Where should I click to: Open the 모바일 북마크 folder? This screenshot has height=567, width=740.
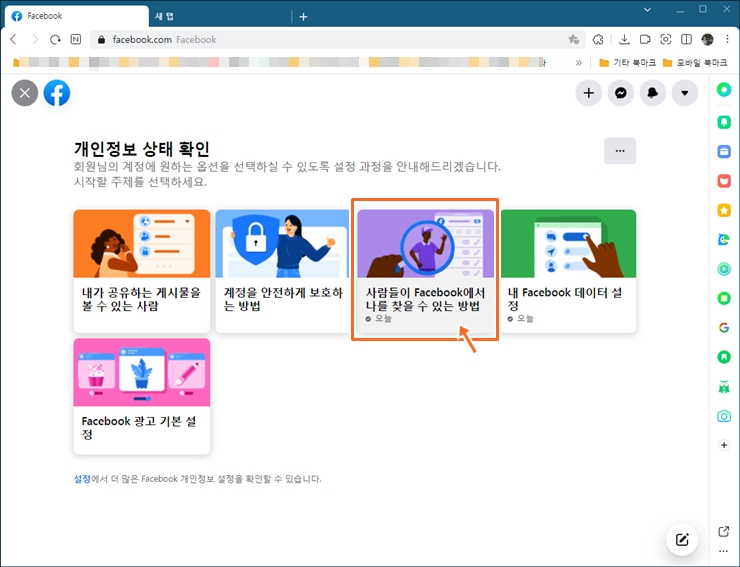(695, 63)
